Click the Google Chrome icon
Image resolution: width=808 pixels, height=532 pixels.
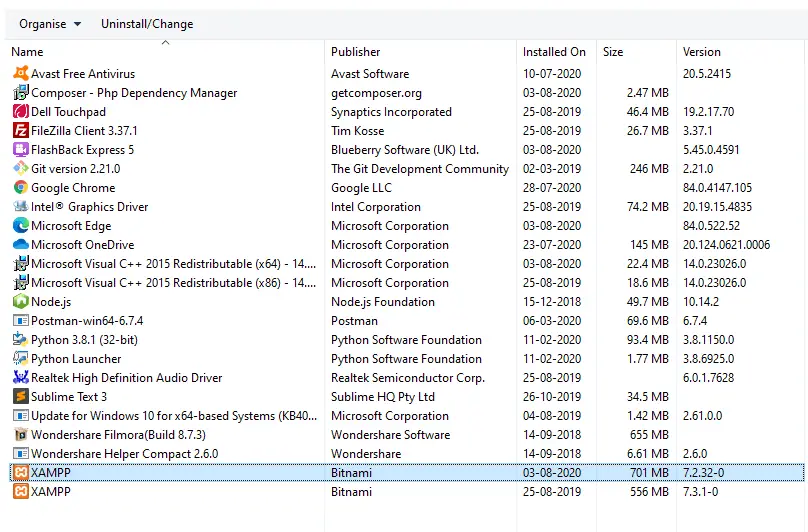[21, 188]
